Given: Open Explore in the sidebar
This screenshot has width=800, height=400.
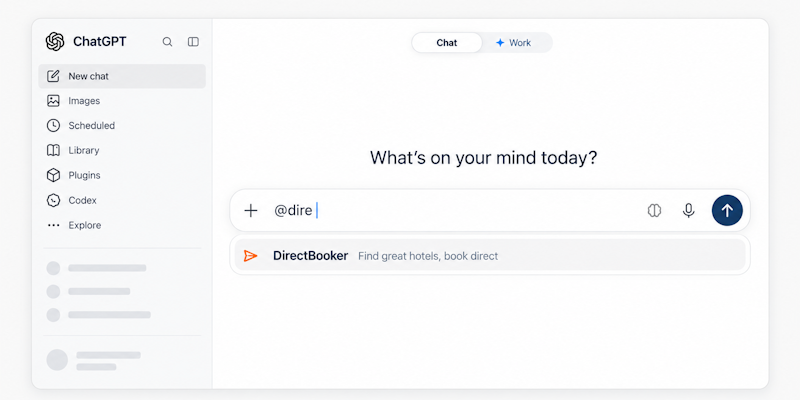Looking at the screenshot, I should 122,225.
